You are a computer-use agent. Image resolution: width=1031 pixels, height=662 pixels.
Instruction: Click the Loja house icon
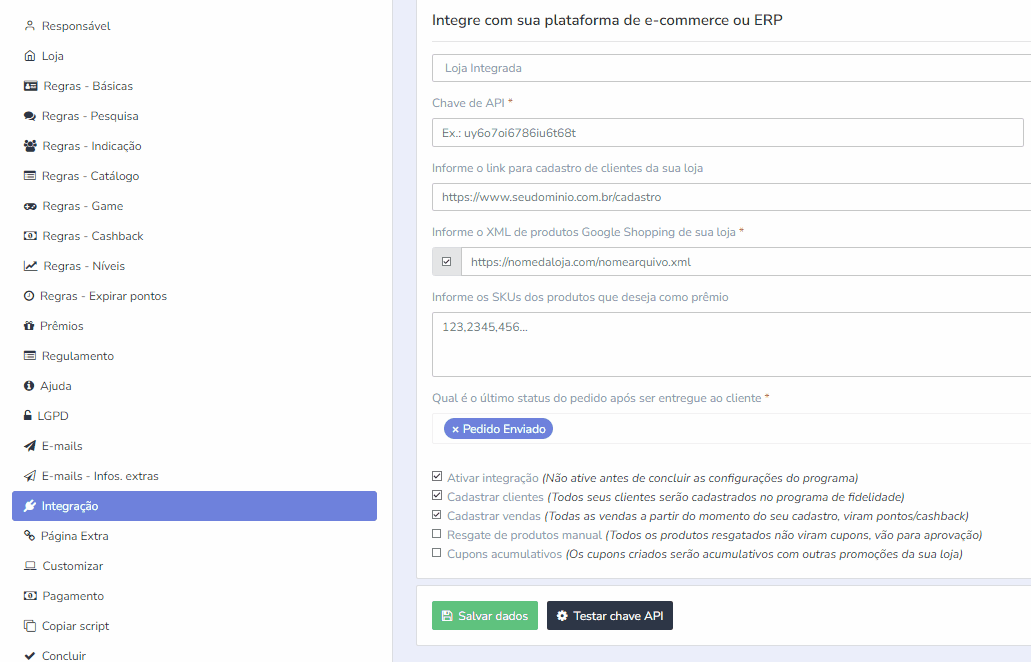pos(30,56)
